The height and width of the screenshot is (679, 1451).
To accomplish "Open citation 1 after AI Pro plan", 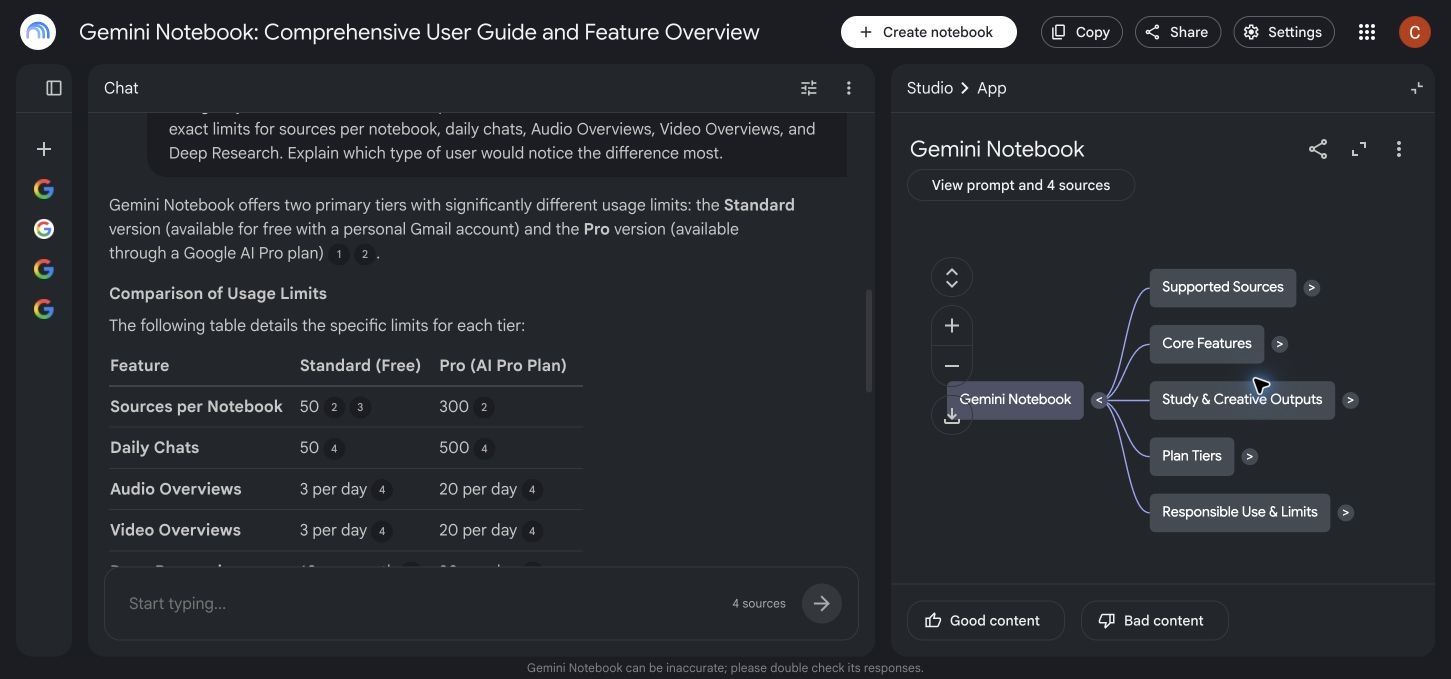I will (x=339, y=254).
